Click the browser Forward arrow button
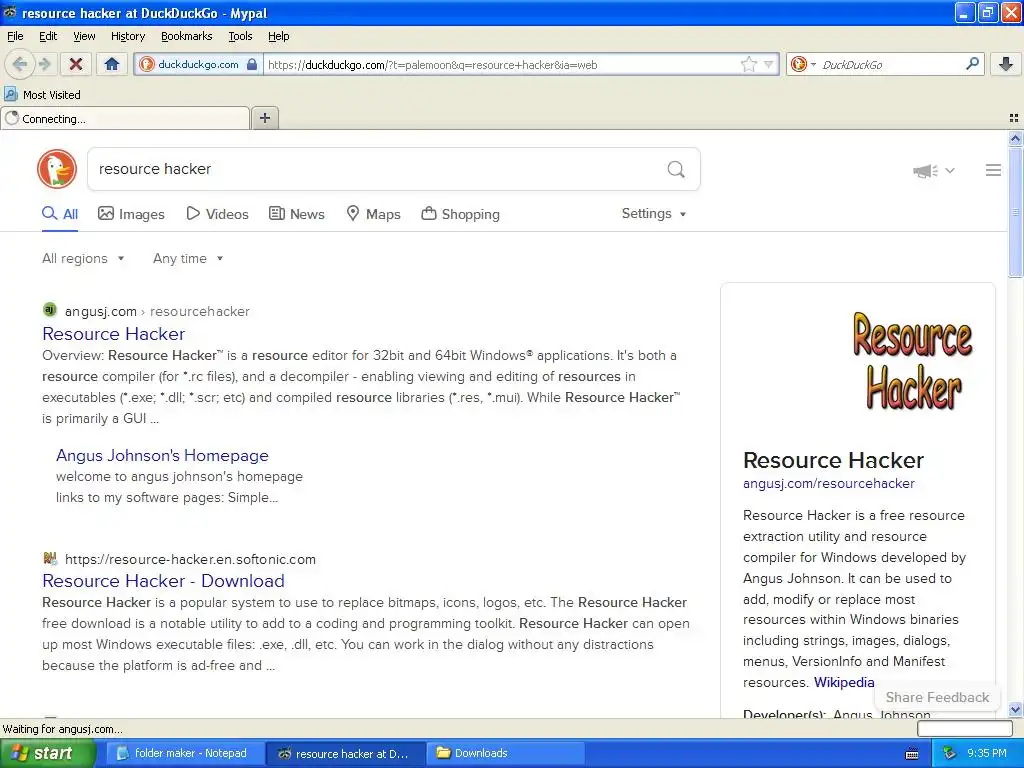 click(x=44, y=64)
